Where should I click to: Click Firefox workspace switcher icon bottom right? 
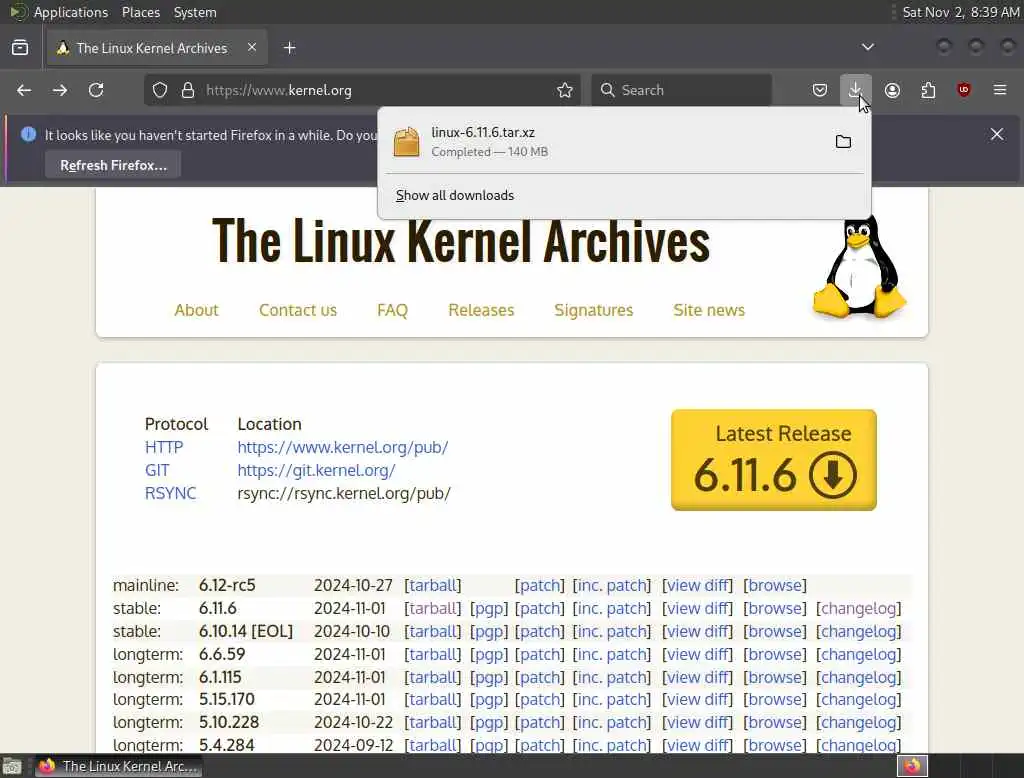click(912, 766)
